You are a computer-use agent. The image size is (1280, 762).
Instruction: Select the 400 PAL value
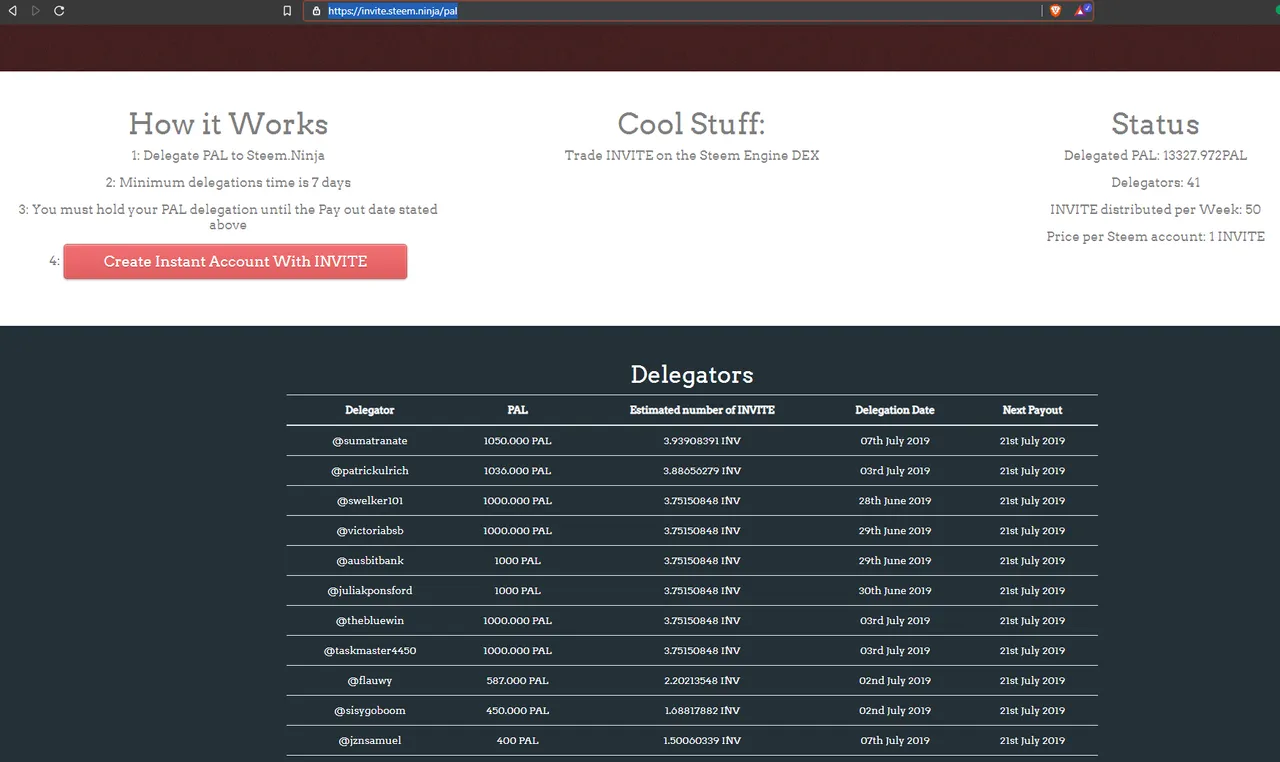[x=518, y=741]
